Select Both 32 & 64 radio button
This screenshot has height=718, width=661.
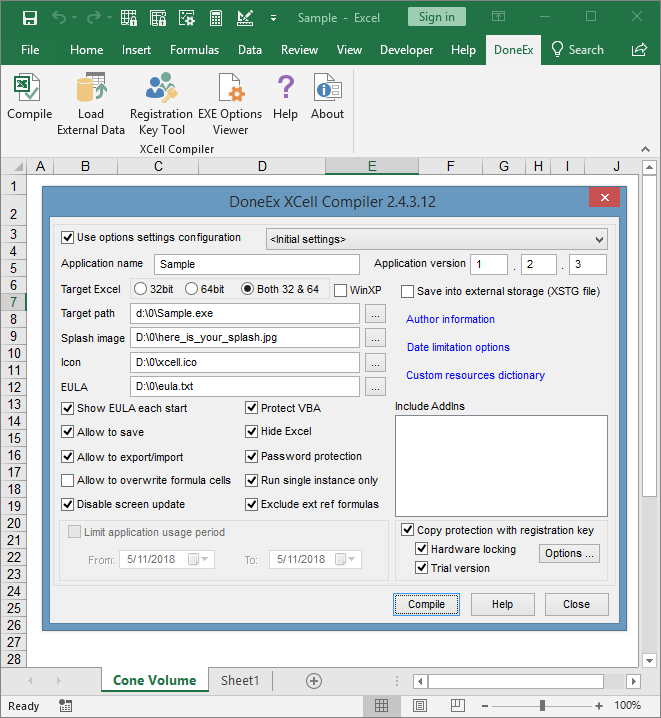click(247, 289)
